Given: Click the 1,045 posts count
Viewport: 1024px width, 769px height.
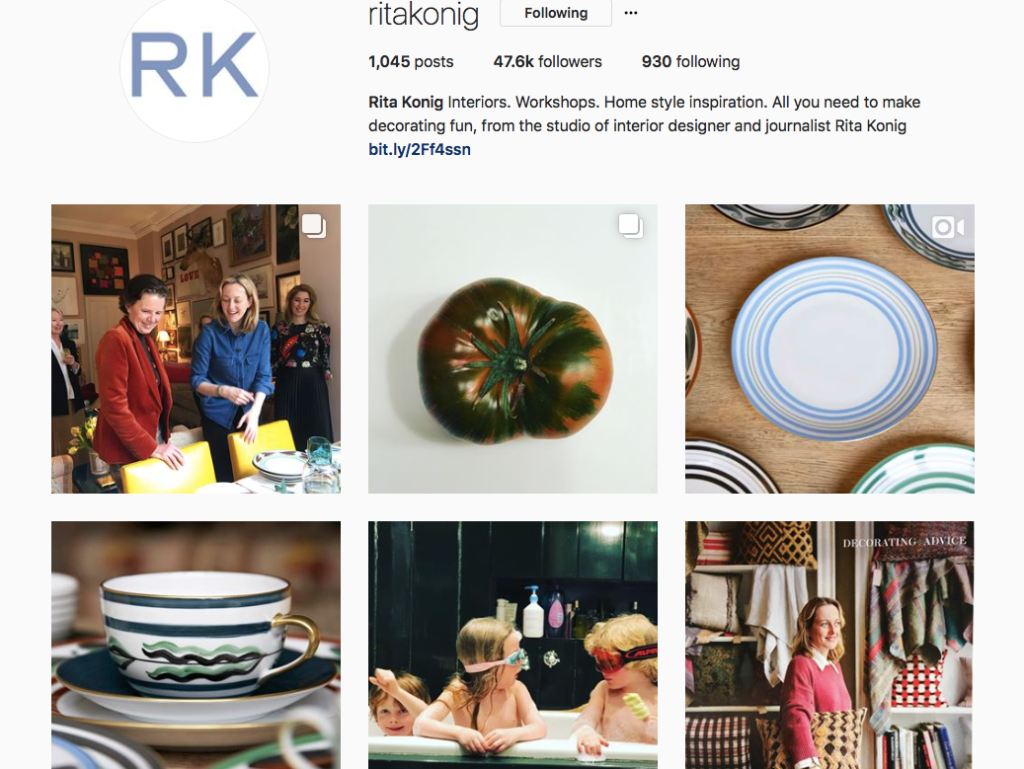Looking at the screenshot, I should coord(411,61).
